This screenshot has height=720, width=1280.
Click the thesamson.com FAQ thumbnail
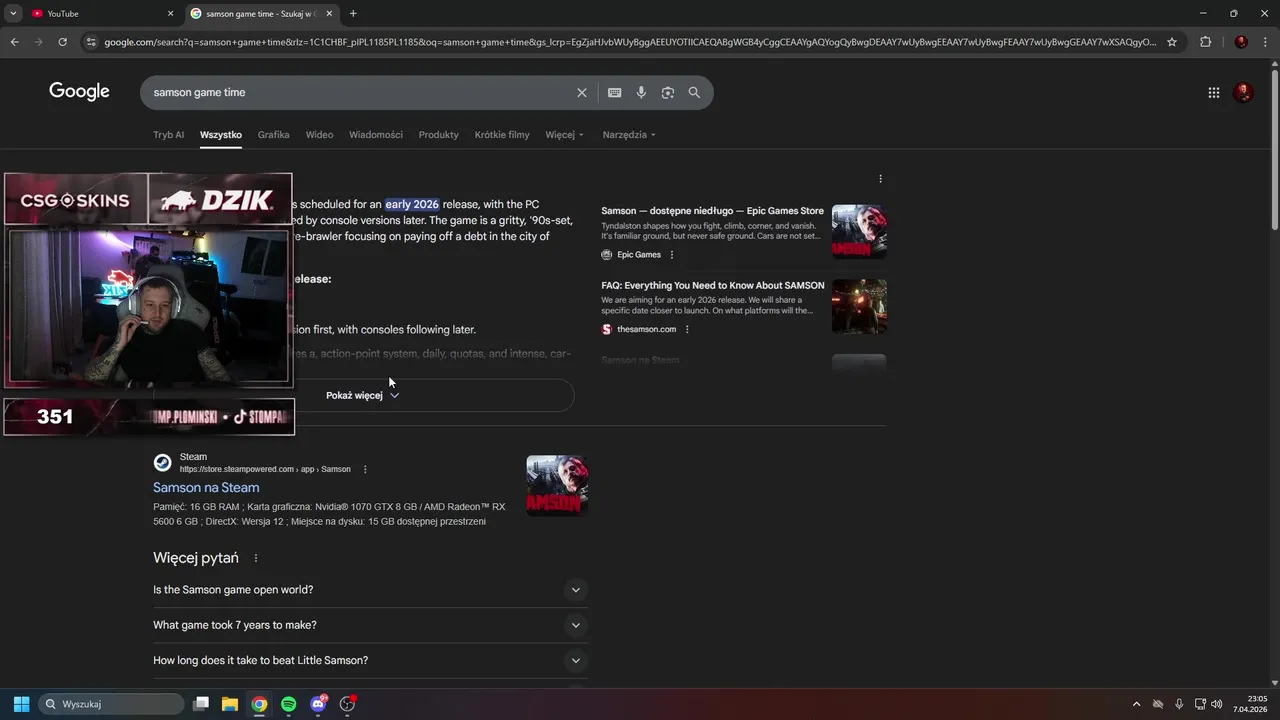[x=859, y=306]
